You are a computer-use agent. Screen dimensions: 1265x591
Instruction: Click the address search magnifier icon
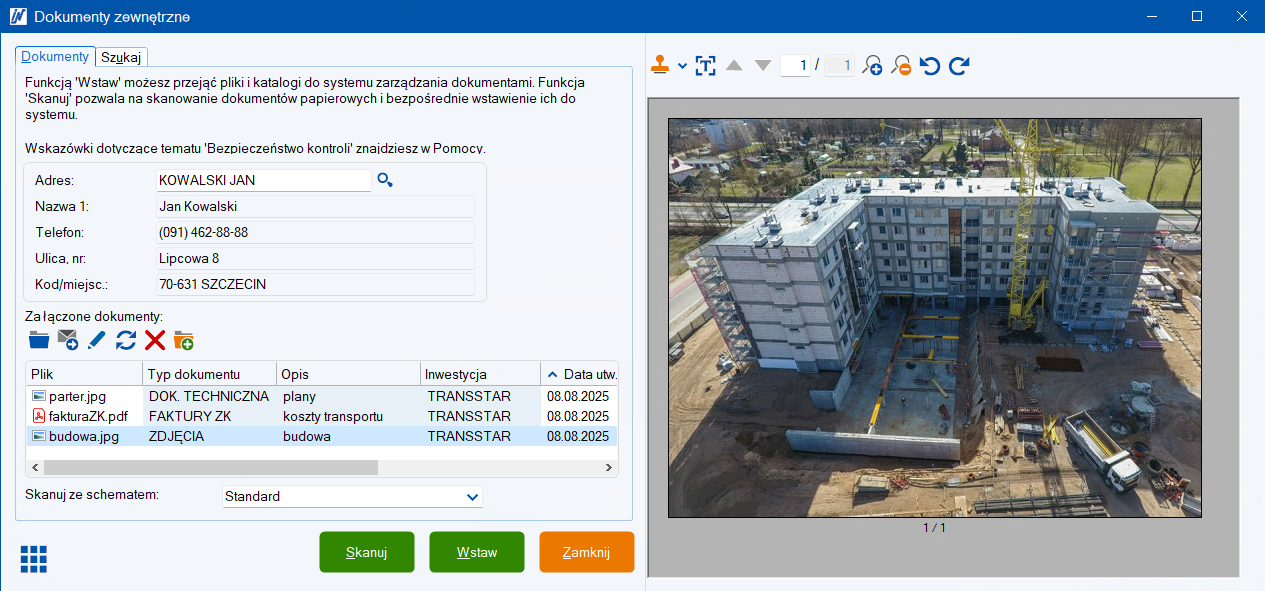point(385,180)
